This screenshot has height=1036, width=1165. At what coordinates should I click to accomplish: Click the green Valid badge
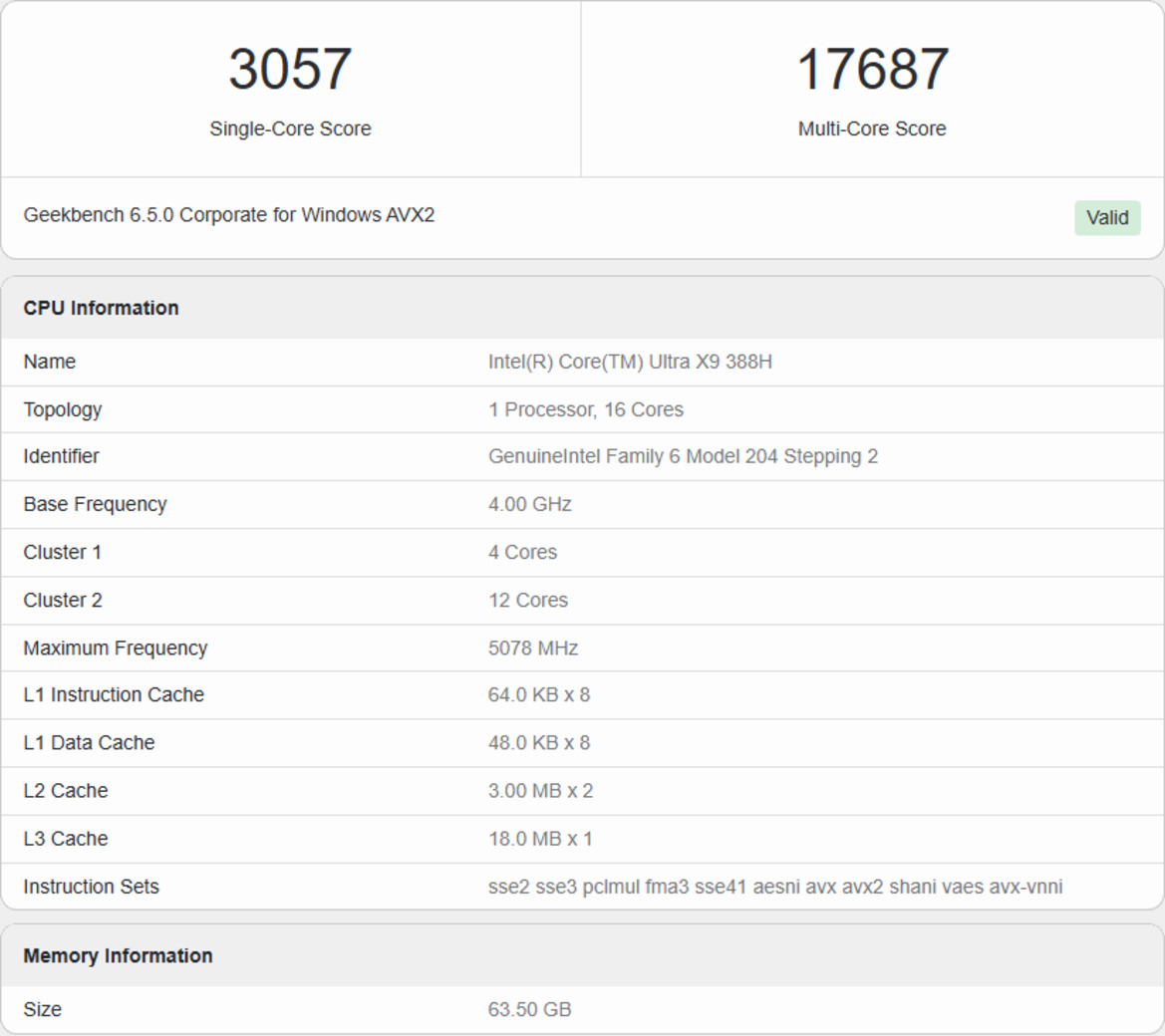click(x=1106, y=218)
